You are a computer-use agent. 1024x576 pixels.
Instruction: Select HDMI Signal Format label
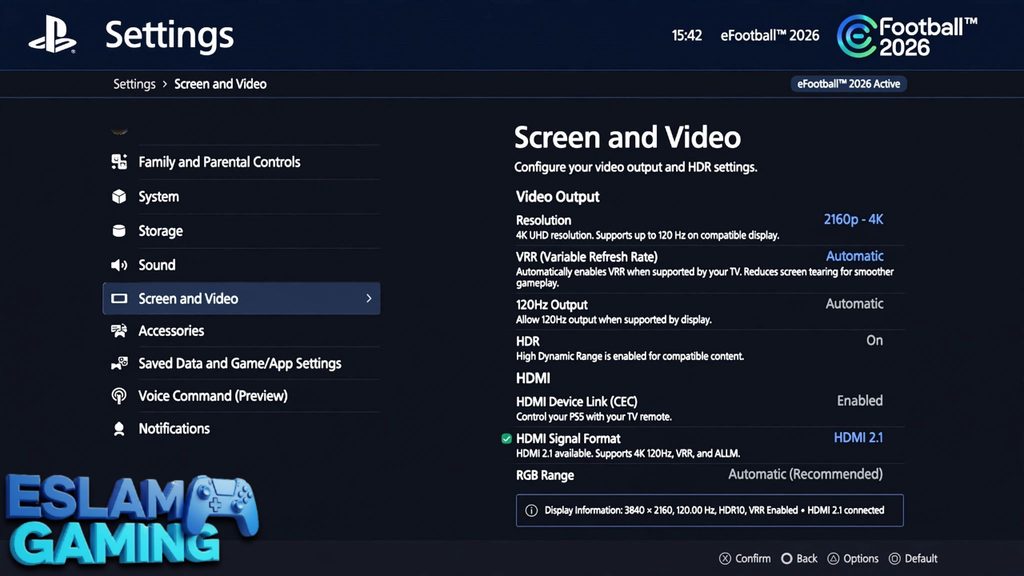(x=568, y=439)
